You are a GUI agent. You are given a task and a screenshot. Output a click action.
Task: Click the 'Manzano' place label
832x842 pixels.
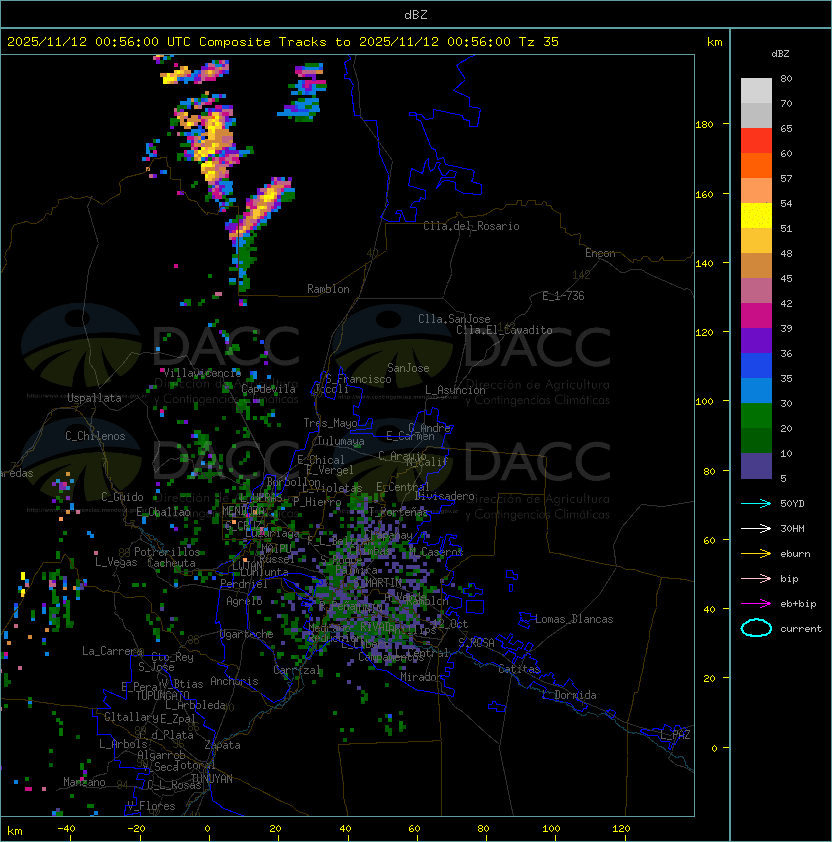click(x=84, y=782)
